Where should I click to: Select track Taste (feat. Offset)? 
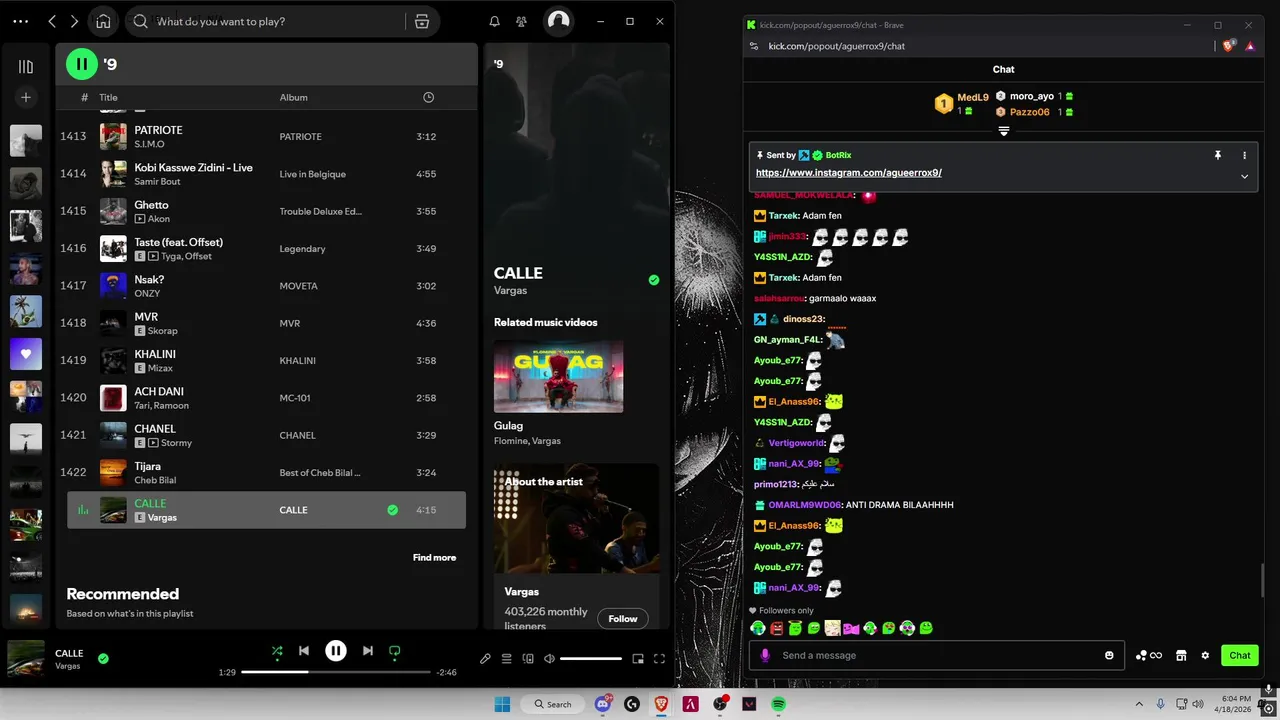point(266,248)
